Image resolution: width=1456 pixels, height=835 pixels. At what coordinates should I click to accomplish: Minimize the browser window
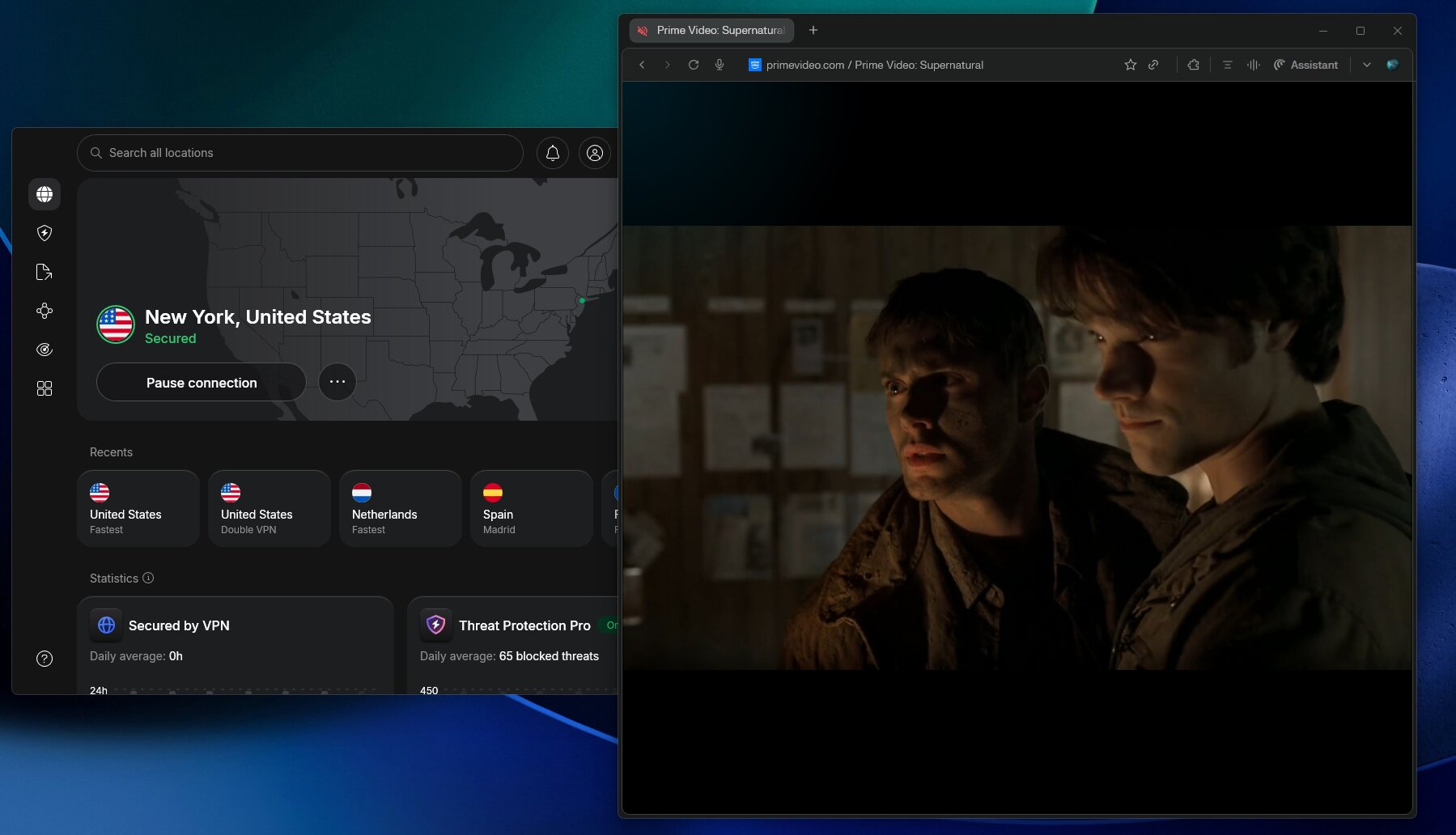pyautogui.click(x=1323, y=31)
